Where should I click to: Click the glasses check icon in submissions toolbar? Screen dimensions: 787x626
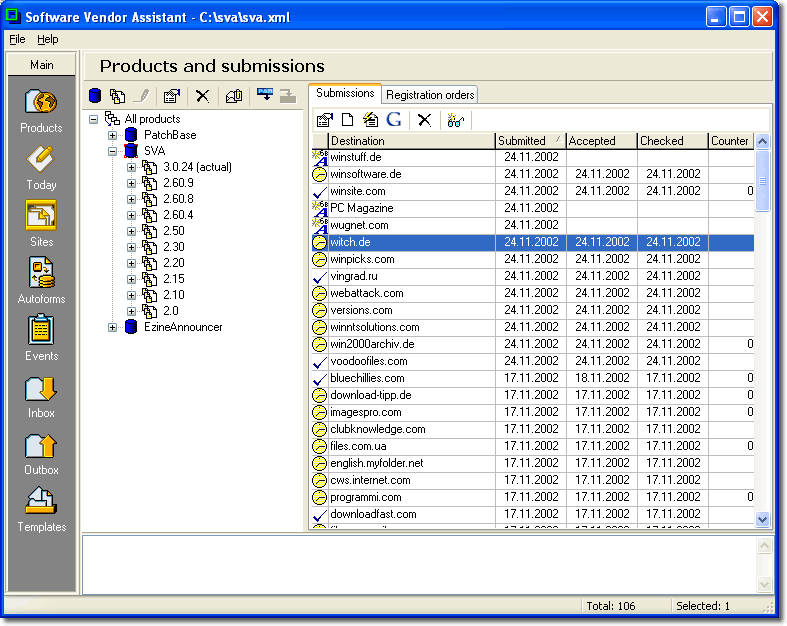[455, 120]
